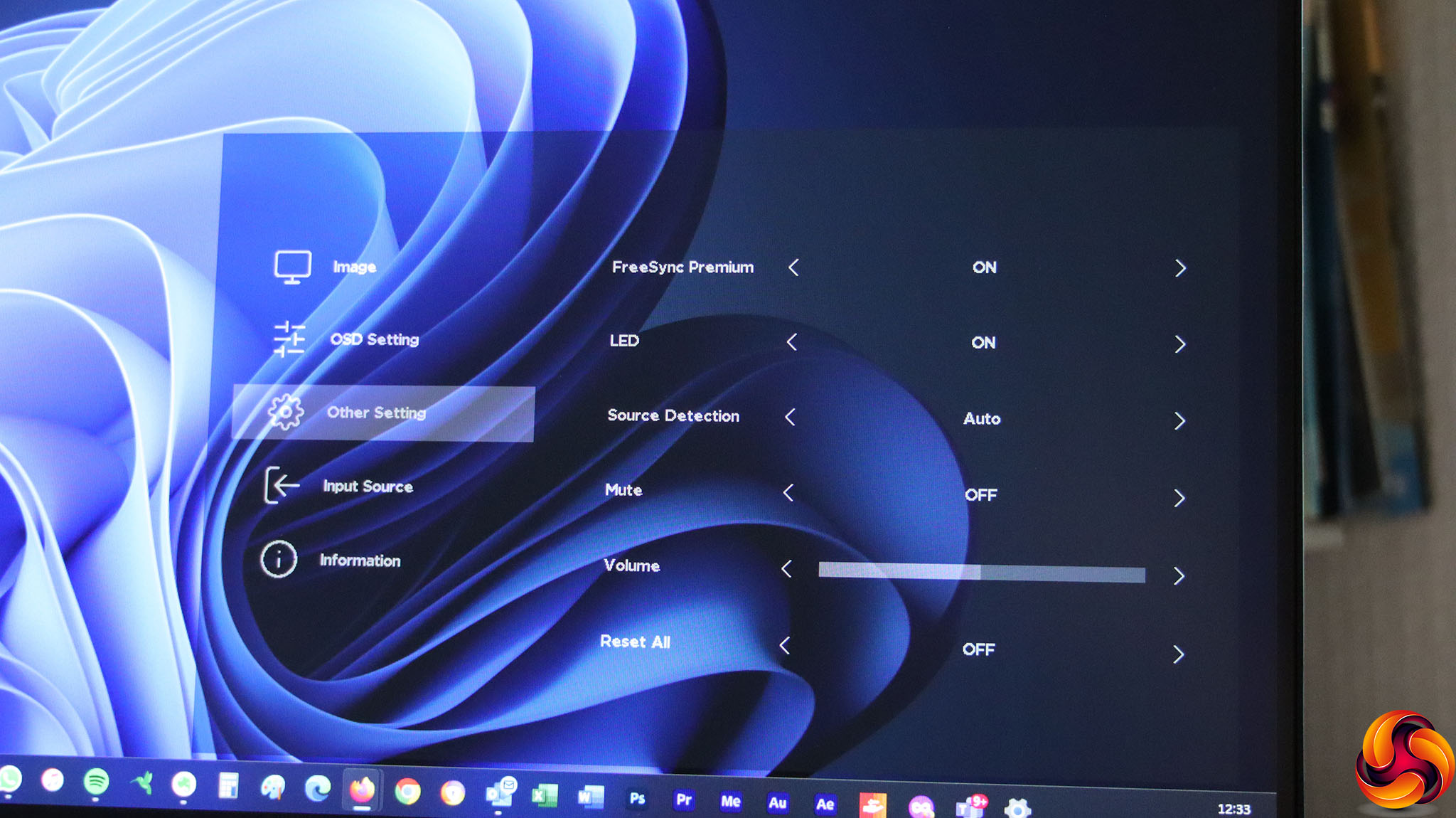This screenshot has height=818, width=1456.
Task: Select the Input Source menu item
Action: pyautogui.click(x=368, y=487)
